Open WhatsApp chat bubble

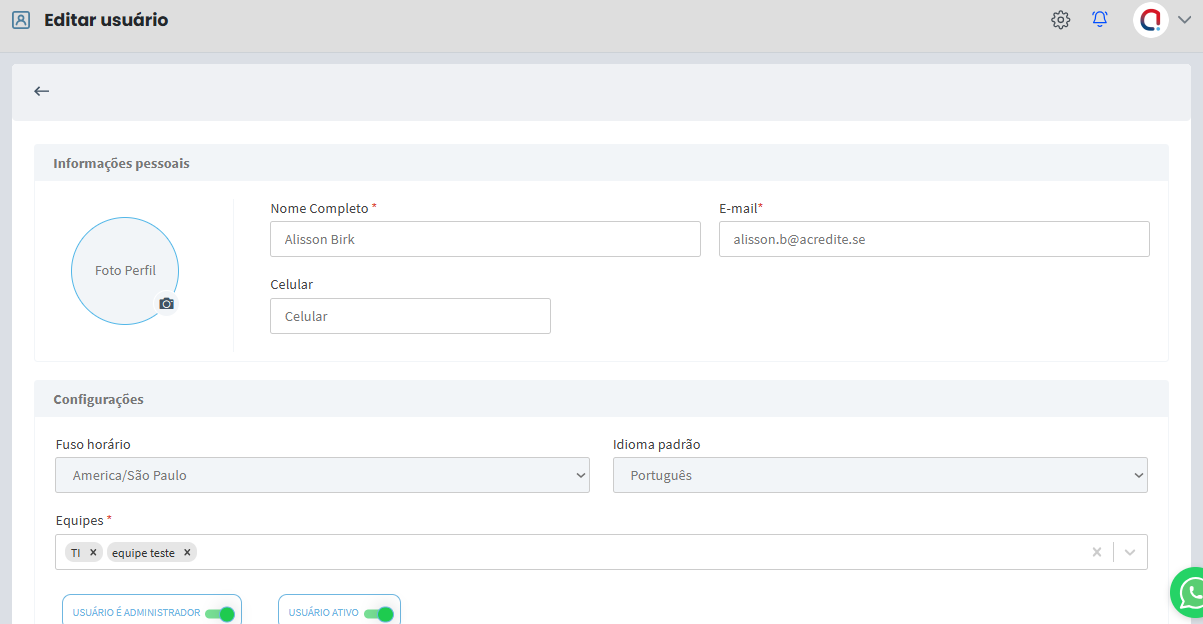point(1190,595)
